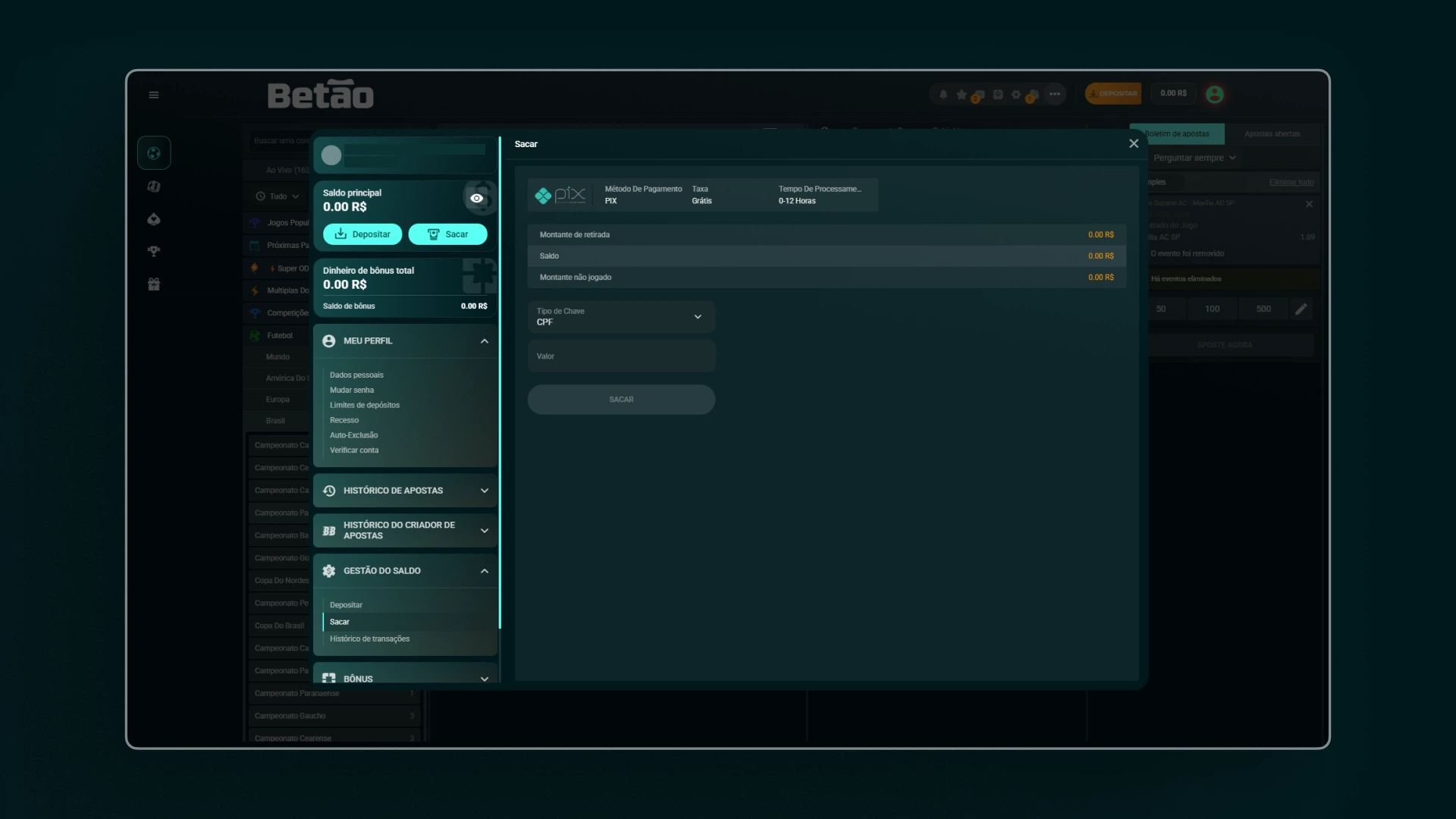Screen dimensions: 1456x819
Task: Open Campeonato Gaucho in the list
Action: point(334,717)
